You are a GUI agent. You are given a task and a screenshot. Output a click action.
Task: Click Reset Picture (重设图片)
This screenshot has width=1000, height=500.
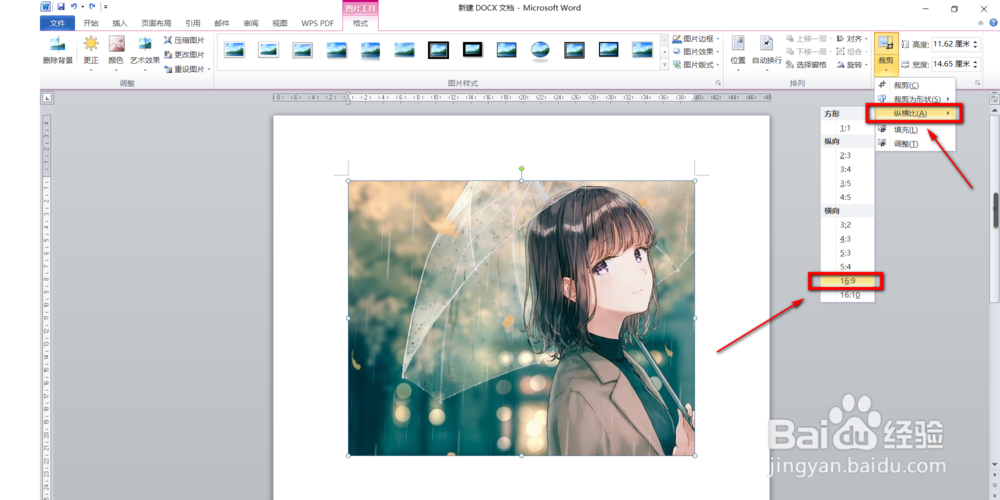tap(186, 69)
